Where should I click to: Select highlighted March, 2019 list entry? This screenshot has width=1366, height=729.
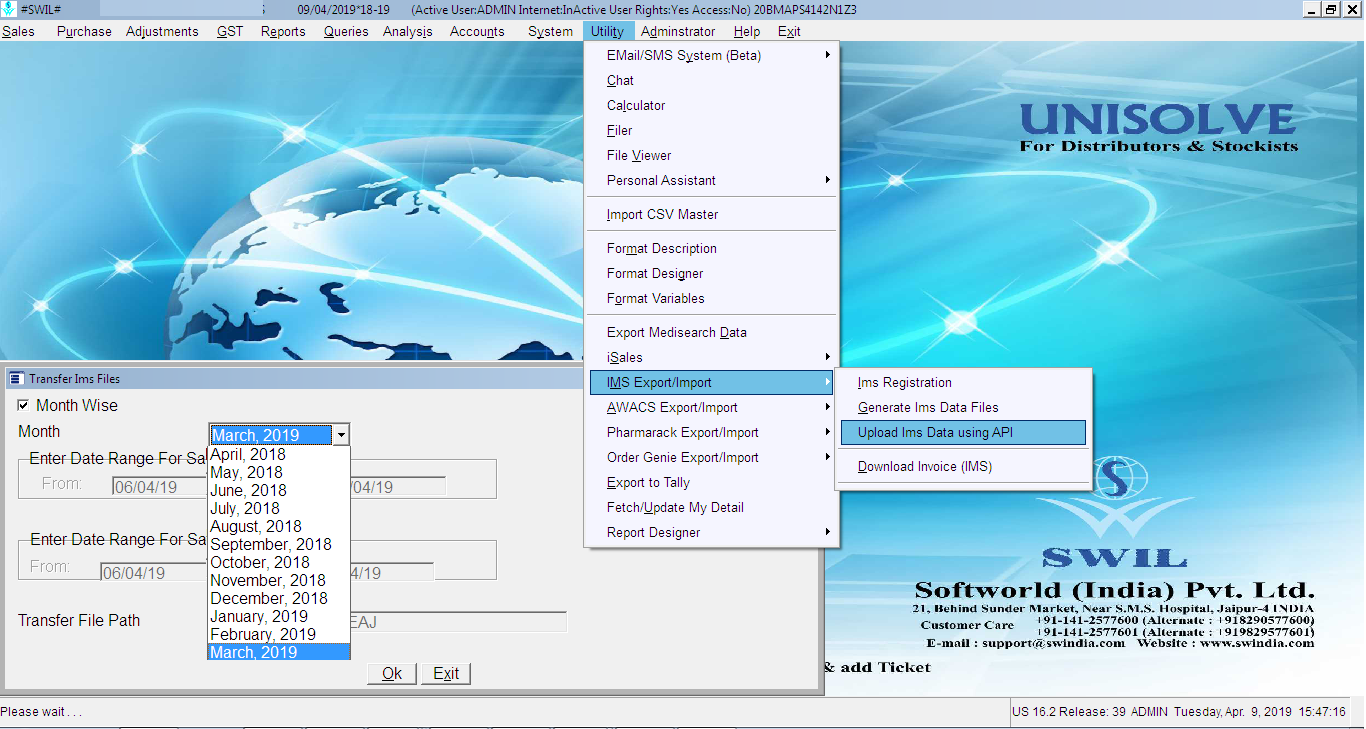tap(279, 652)
